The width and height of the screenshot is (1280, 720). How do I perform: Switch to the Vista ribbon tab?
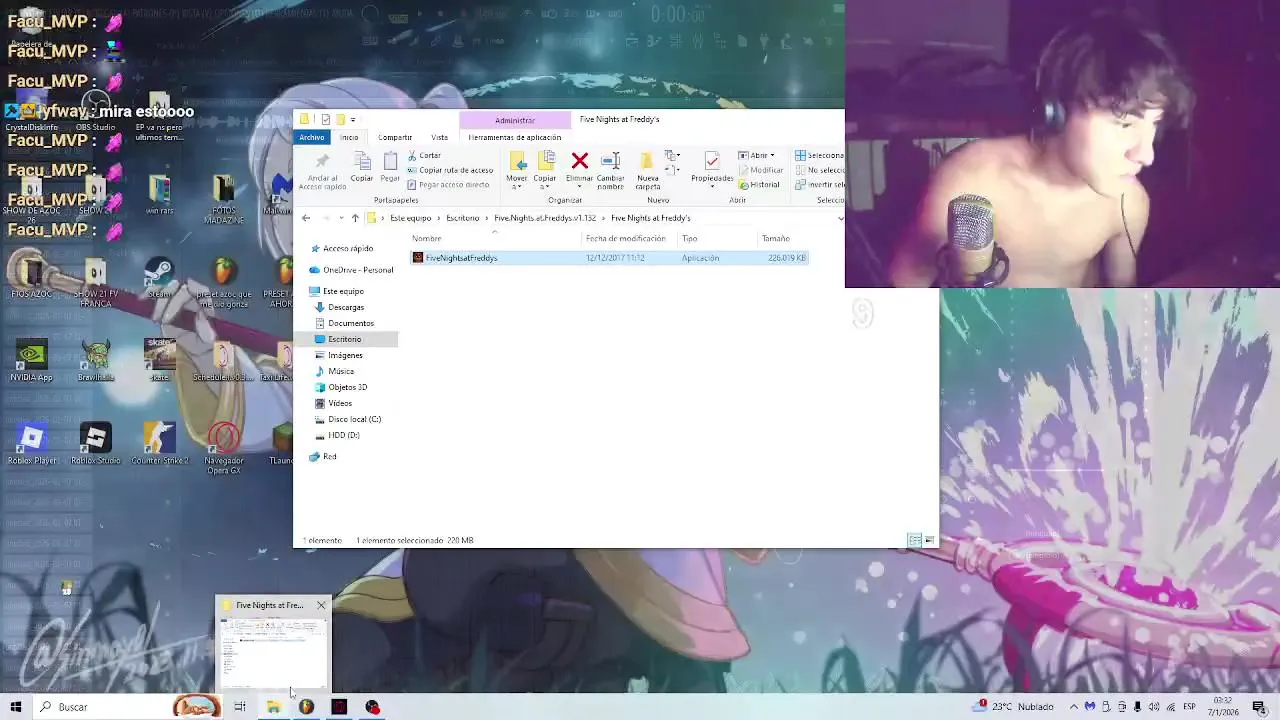pos(440,137)
